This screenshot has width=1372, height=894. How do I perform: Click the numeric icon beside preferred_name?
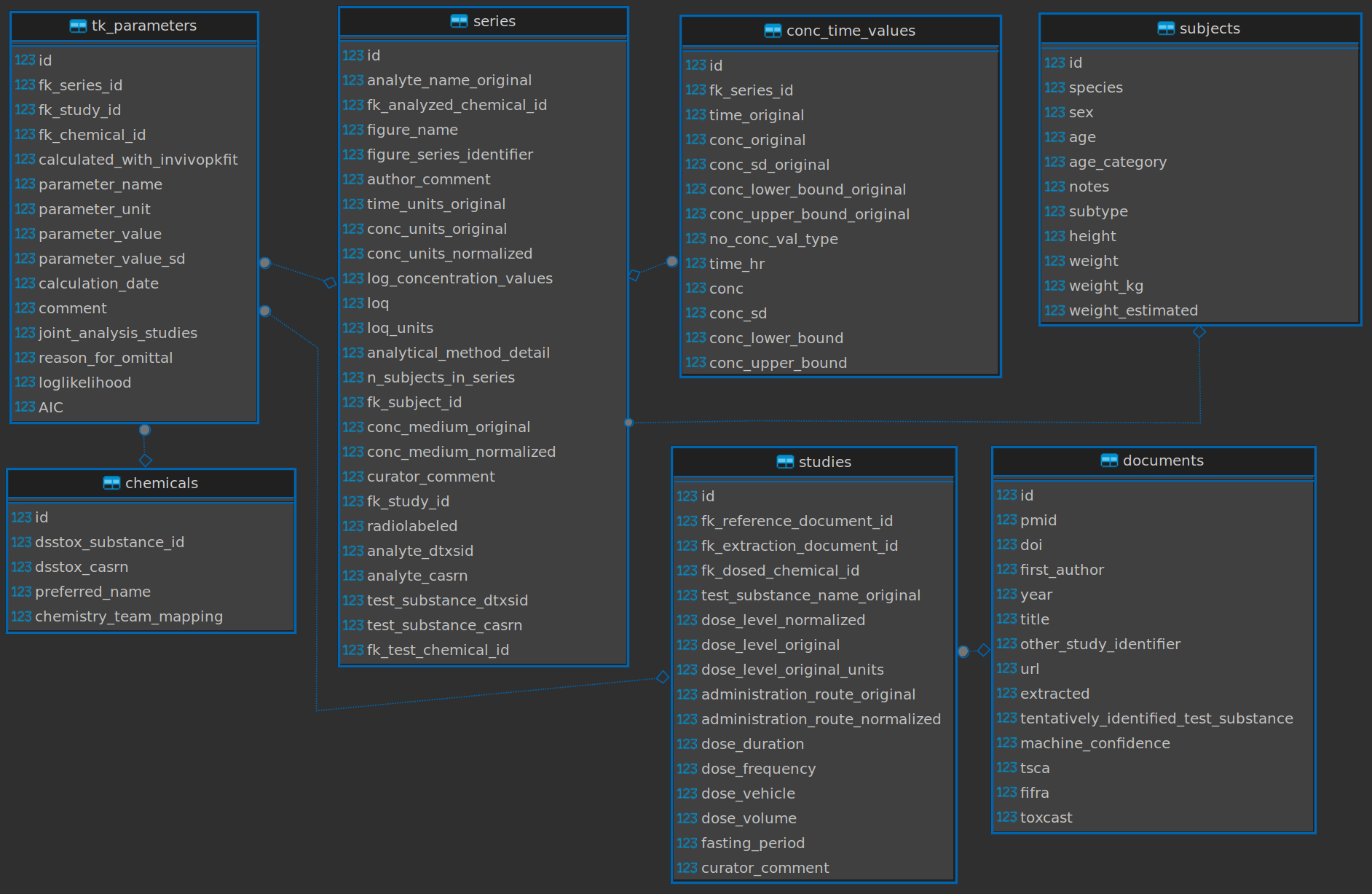click(21, 592)
